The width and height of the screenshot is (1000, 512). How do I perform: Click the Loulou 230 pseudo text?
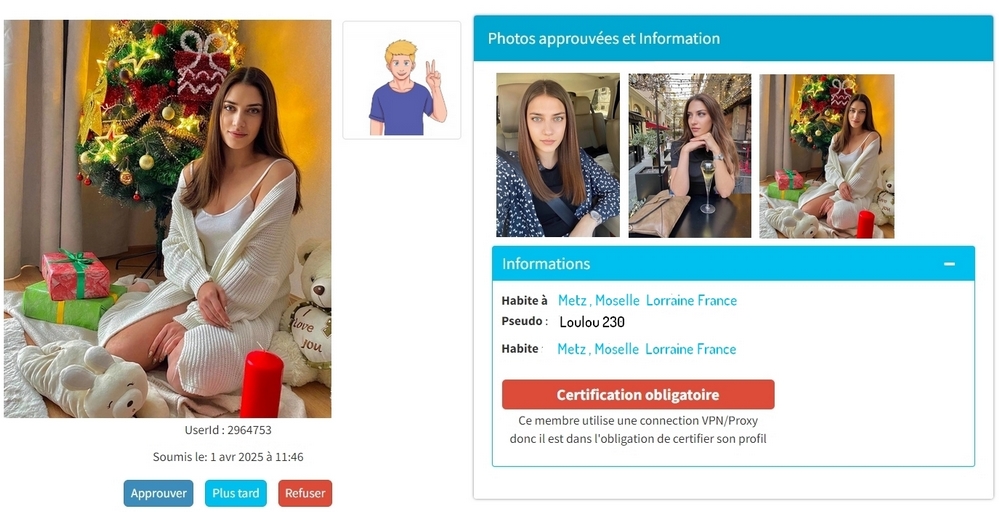tap(592, 322)
